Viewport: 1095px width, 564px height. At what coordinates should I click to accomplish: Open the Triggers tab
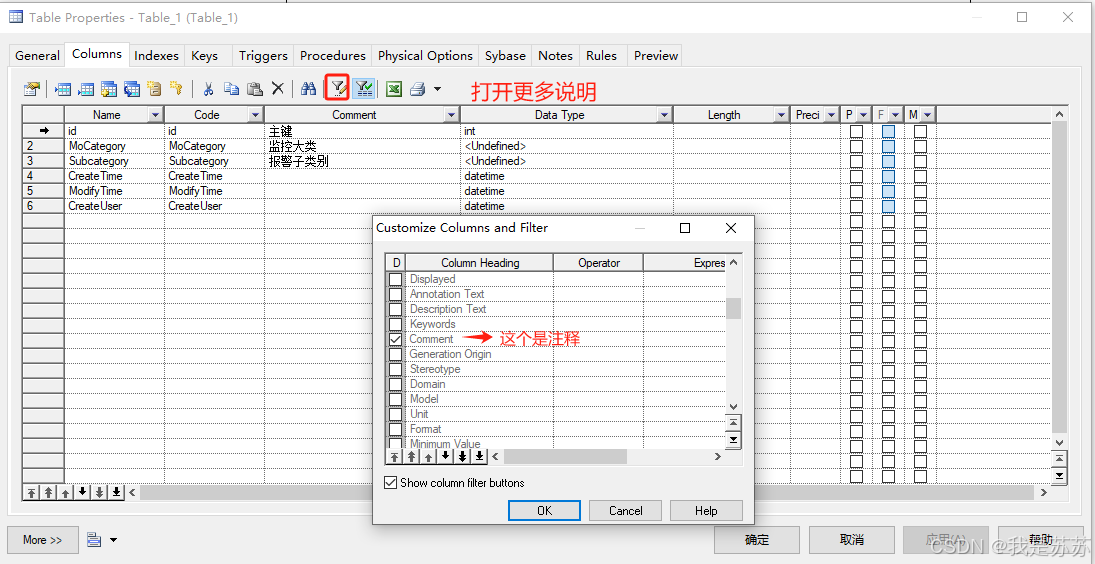coord(263,56)
